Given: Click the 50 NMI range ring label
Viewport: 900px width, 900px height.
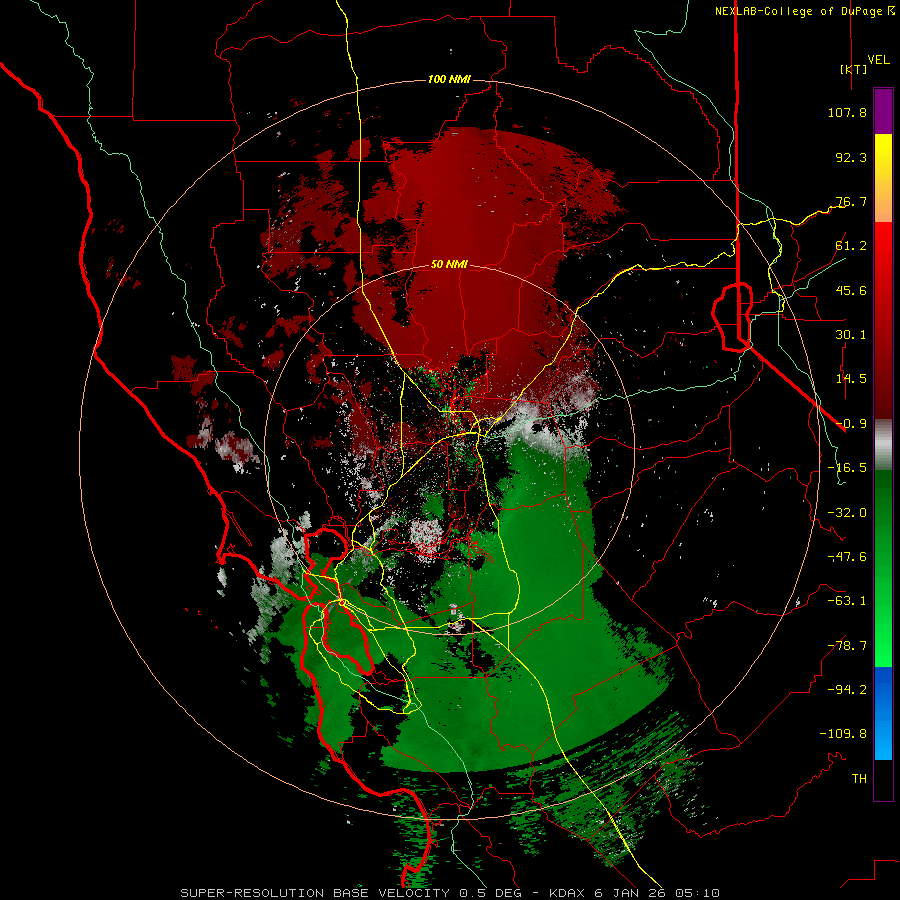Looking at the screenshot, I should (449, 264).
